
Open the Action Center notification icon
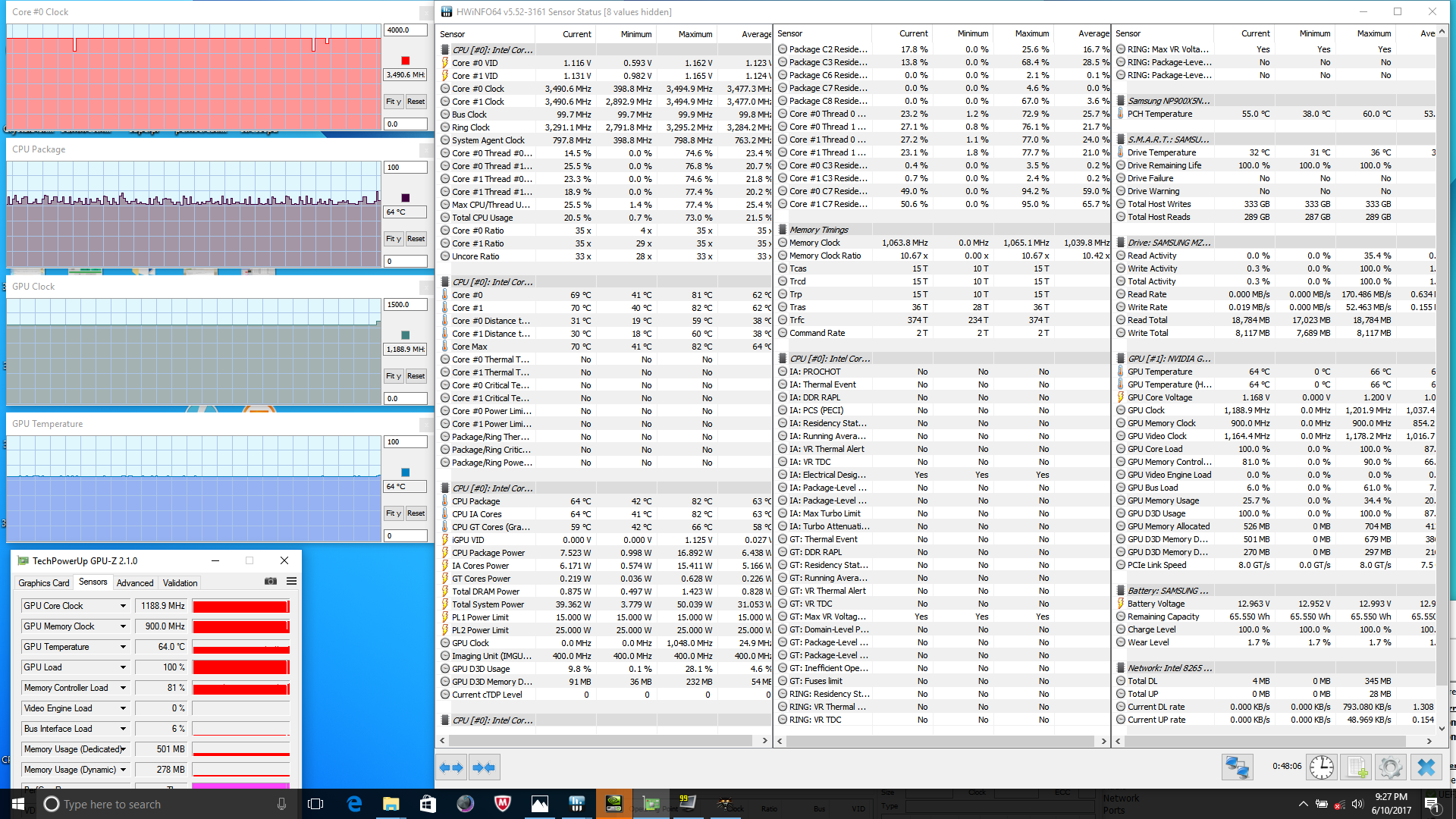[x=1432, y=804]
